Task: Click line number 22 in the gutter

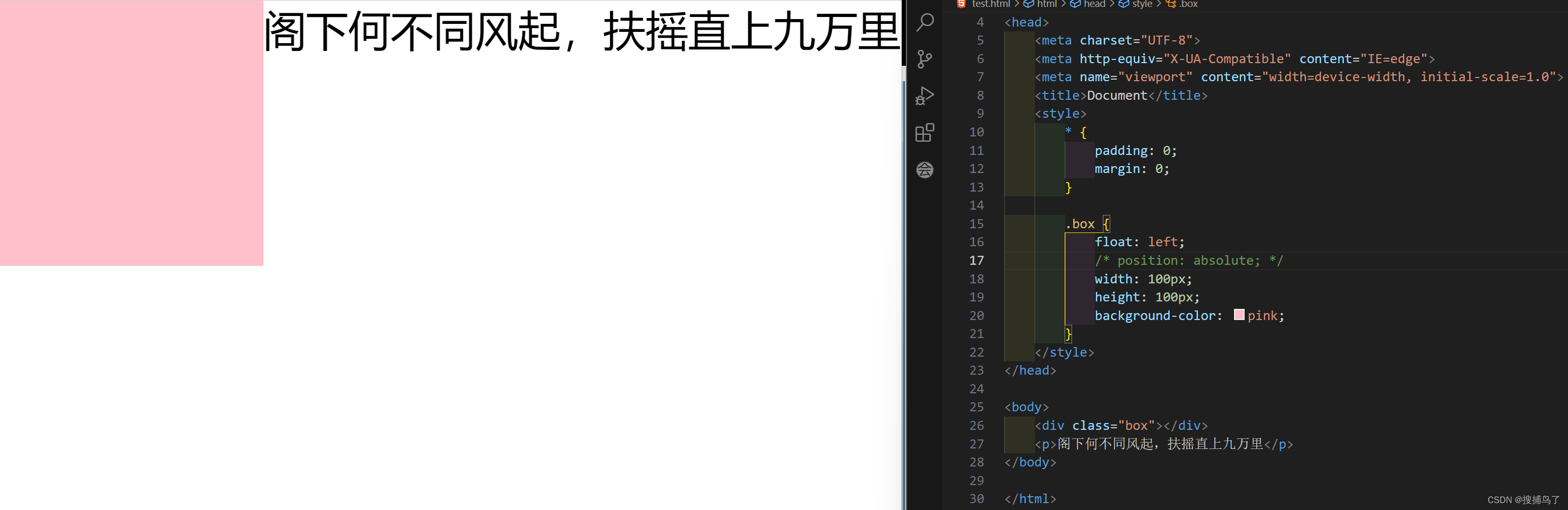Action: [x=976, y=352]
